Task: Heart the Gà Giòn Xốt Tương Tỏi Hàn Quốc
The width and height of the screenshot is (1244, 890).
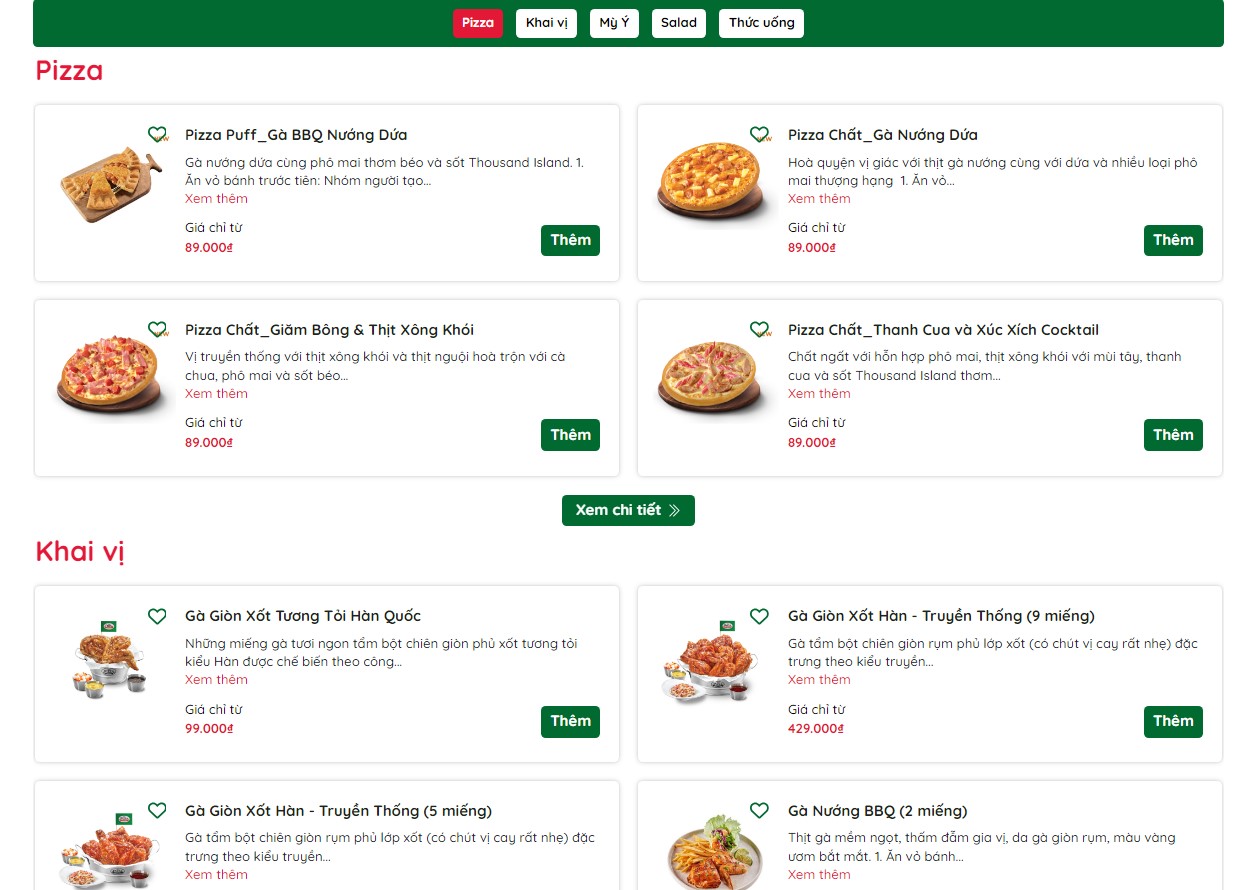Action: coord(157,616)
